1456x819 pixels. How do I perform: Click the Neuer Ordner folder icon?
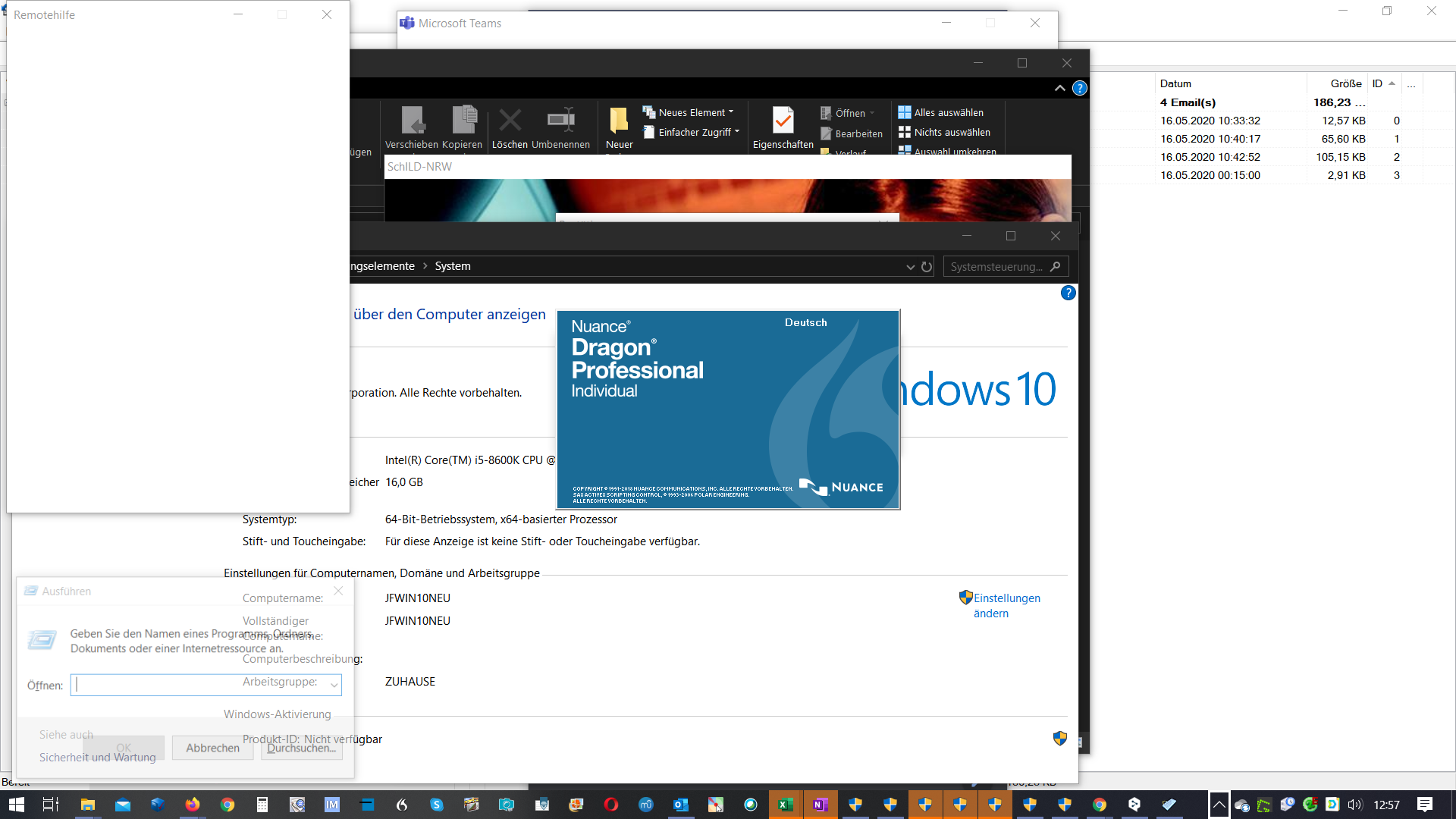(619, 120)
